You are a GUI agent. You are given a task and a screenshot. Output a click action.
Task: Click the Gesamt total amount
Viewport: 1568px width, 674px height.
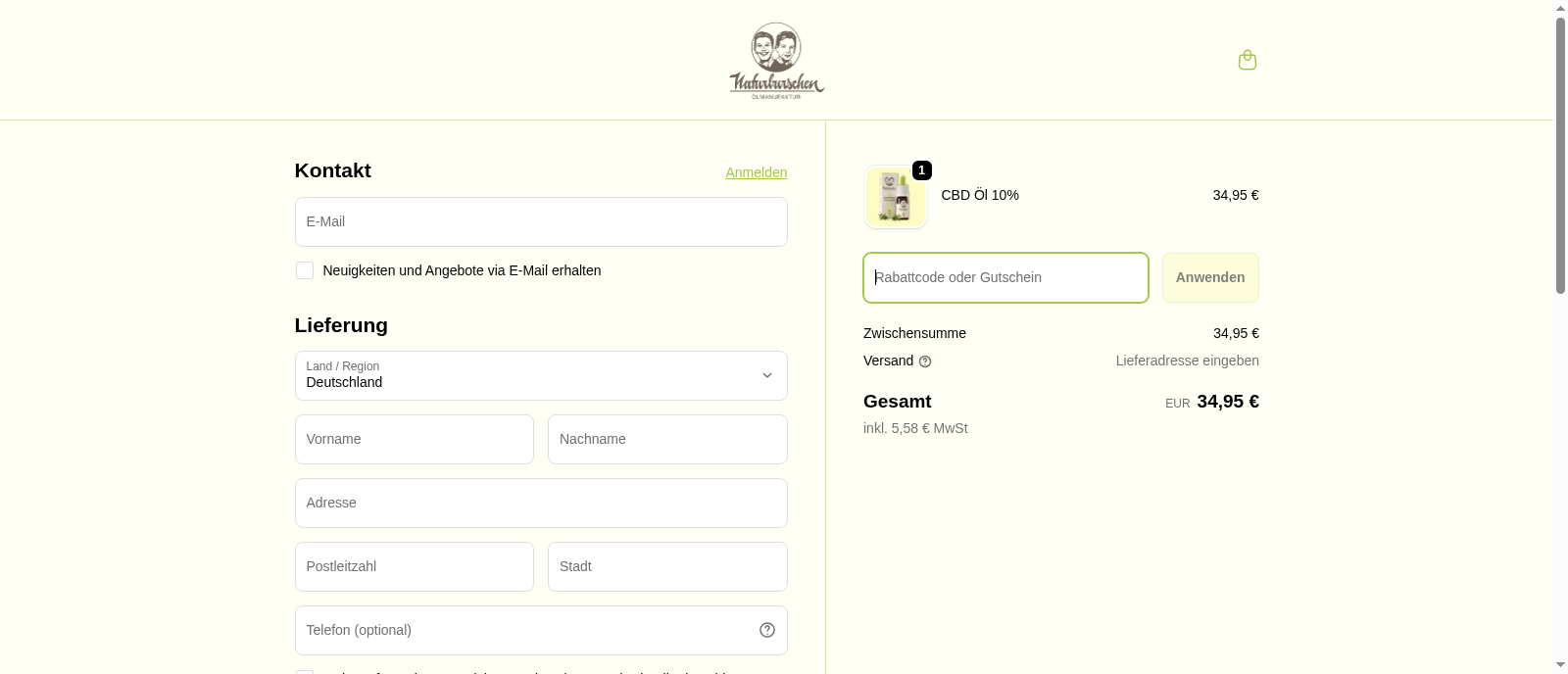pos(1227,402)
